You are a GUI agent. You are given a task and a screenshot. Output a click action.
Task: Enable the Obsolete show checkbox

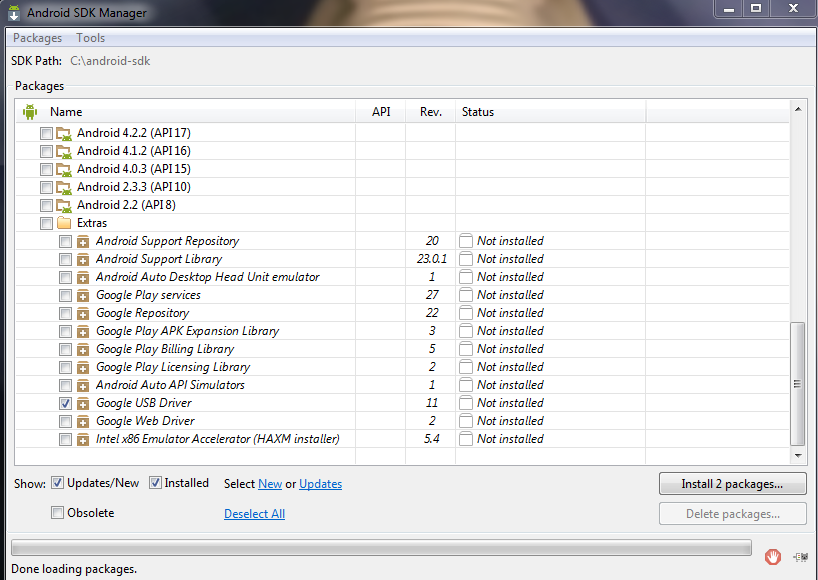click(57, 513)
